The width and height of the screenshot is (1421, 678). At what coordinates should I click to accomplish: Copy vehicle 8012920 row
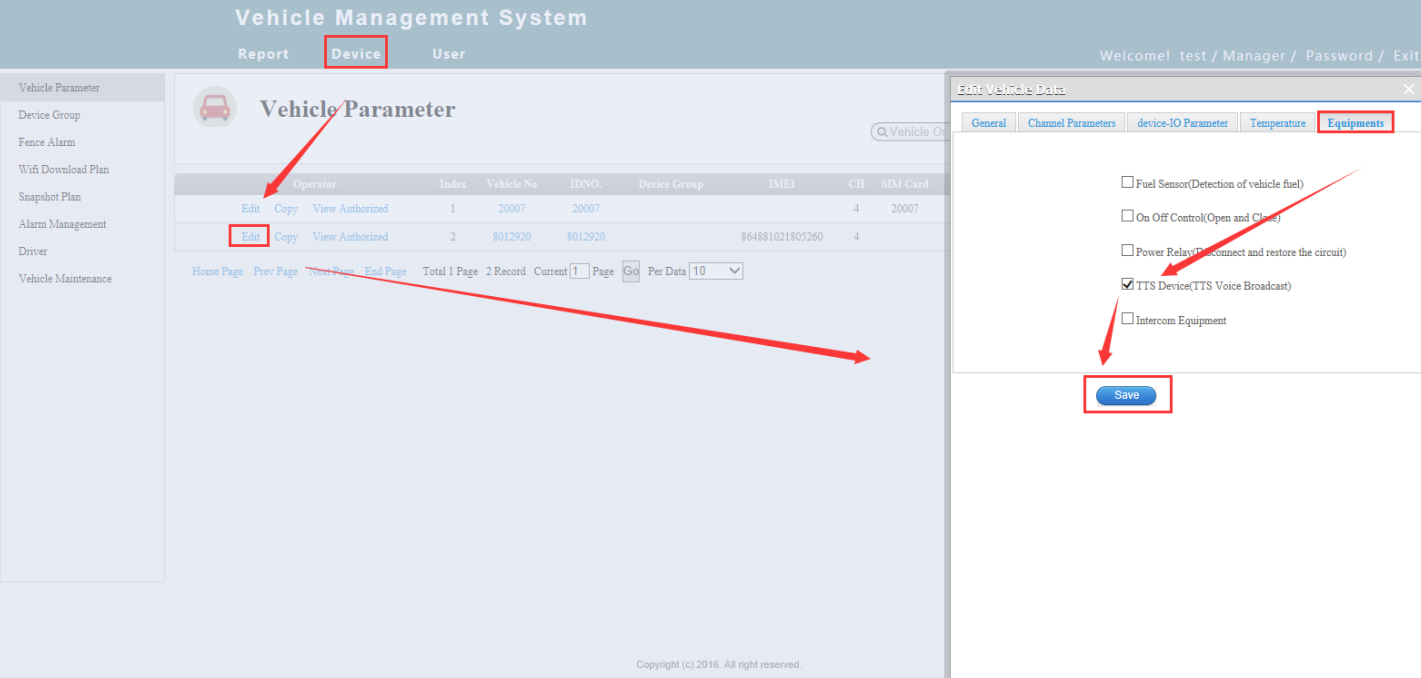tap(286, 237)
